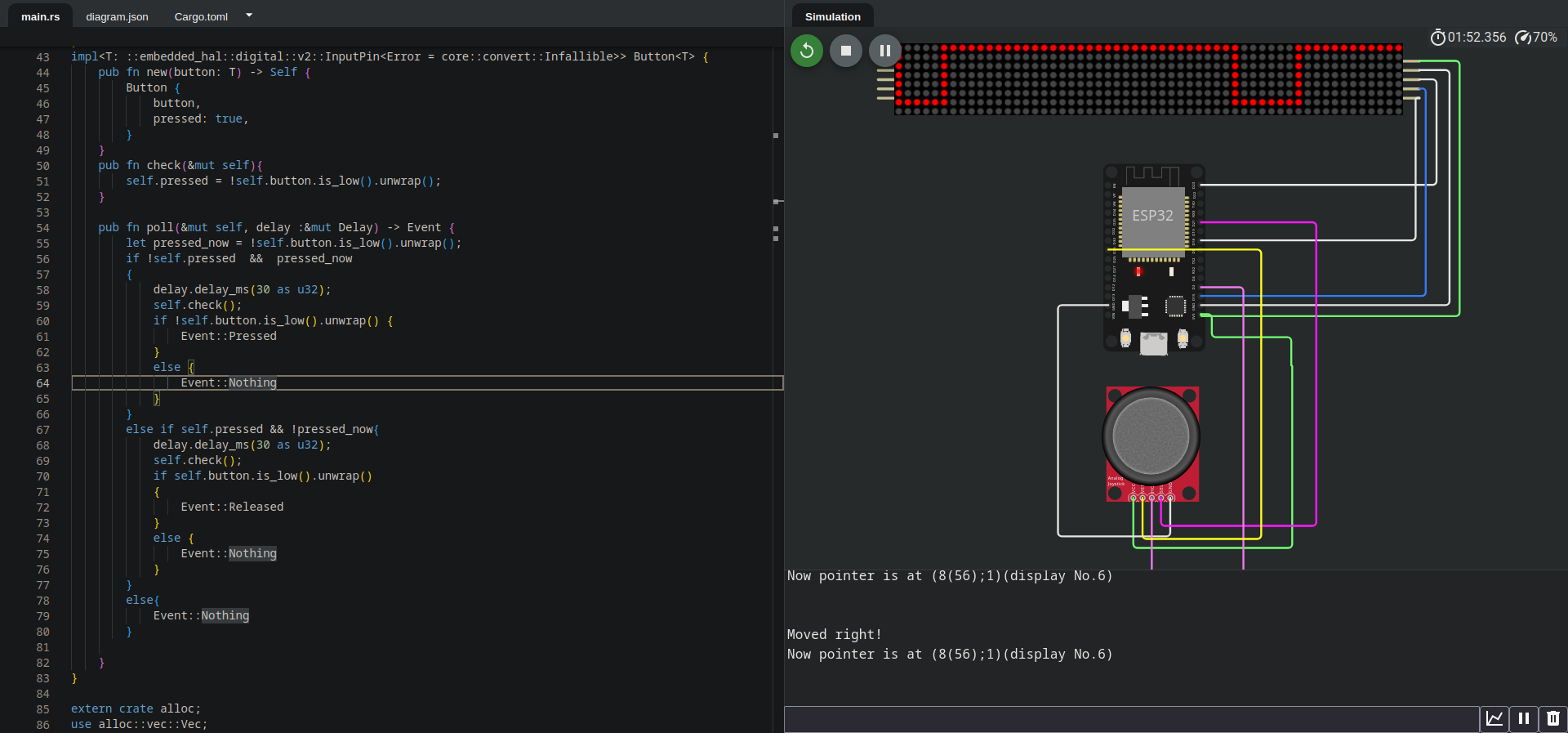This screenshot has width=1568, height=733.
Task: Click the ESP32 chip on board
Action: (1152, 217)
